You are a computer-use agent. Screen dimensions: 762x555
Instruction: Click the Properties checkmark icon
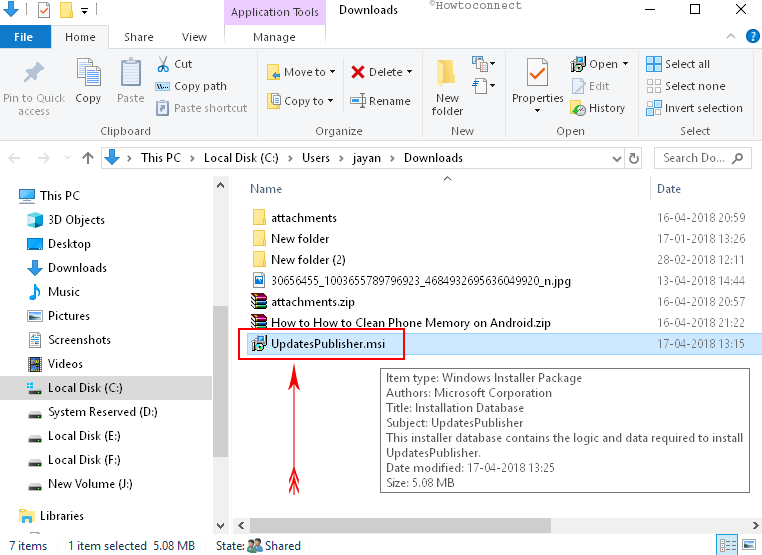[537, 72]
